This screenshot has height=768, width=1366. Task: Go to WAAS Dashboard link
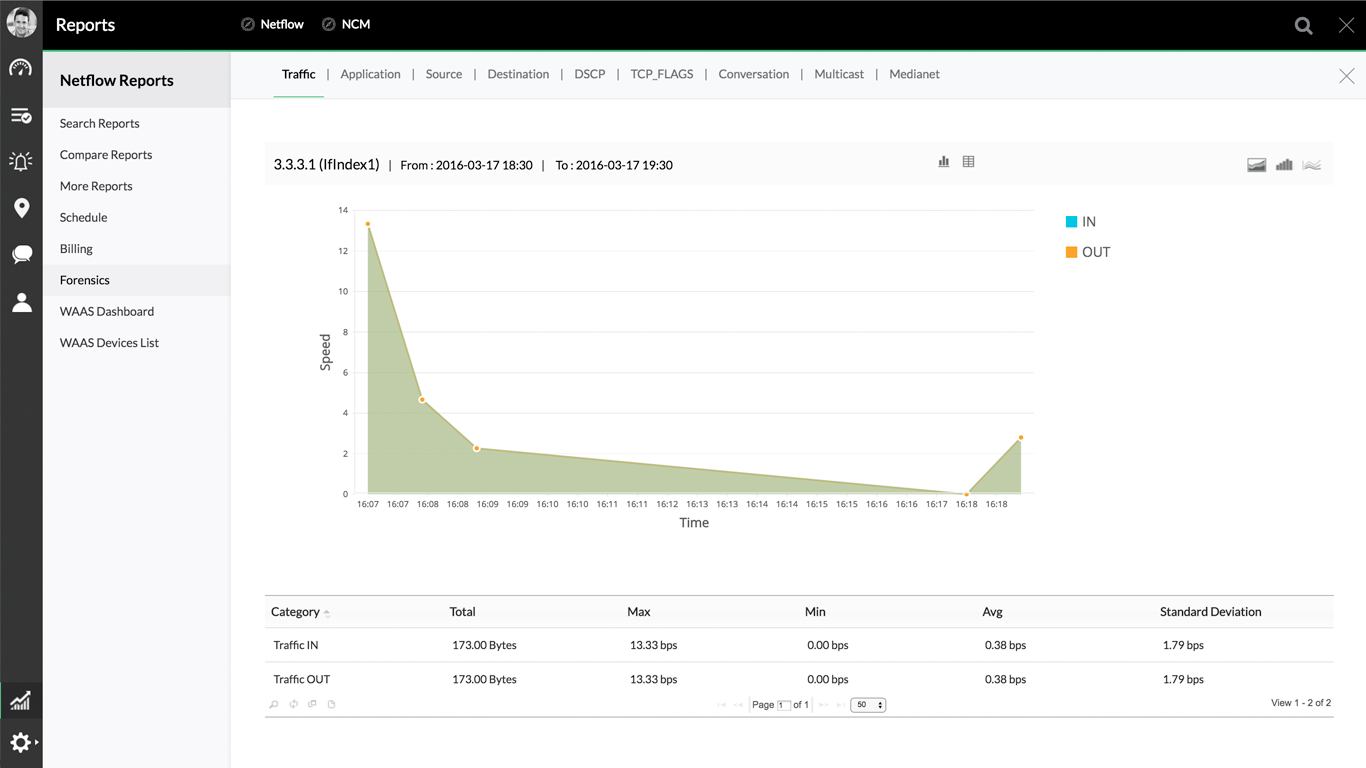(x=107, y=311)
